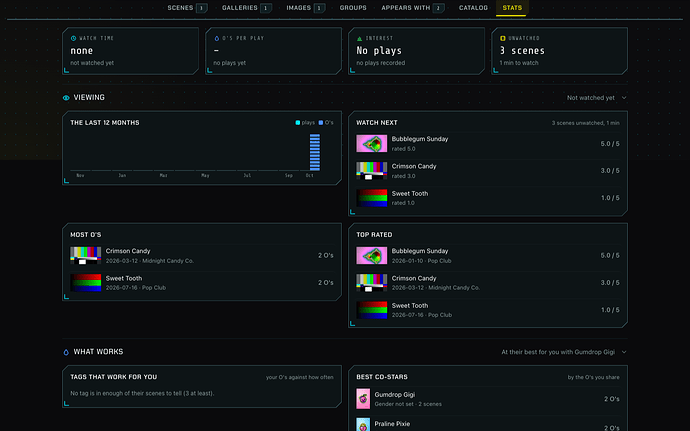The image size is (690, 431).
Task: Click '5.0 / 5' rating in Watch Next
Action: (610, 144)
